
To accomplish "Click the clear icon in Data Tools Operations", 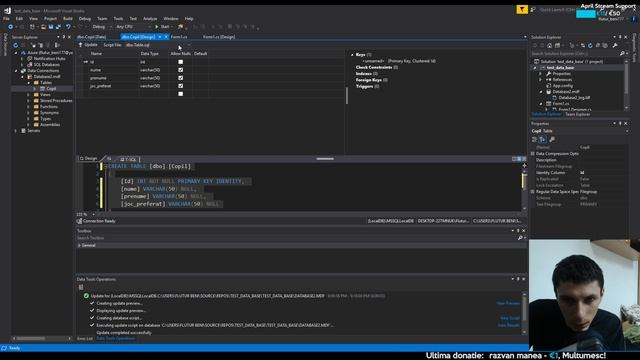I will [x=81, y=287].
